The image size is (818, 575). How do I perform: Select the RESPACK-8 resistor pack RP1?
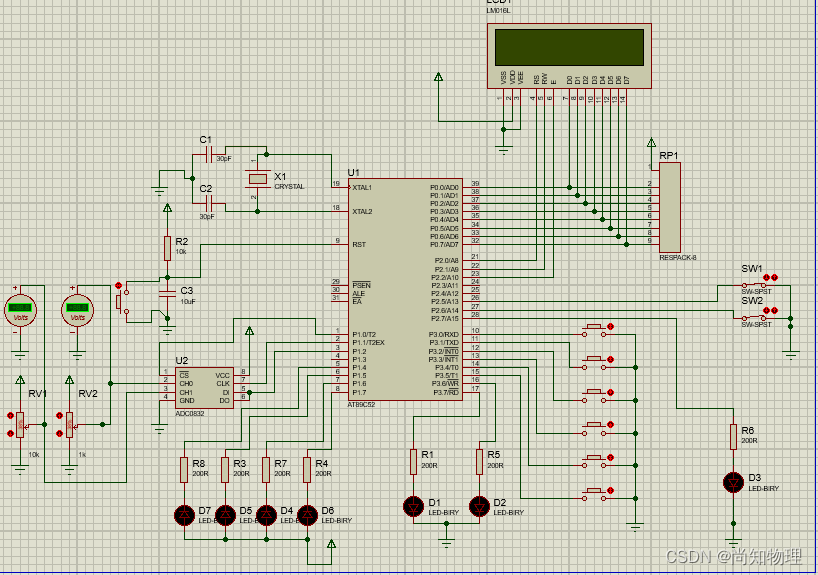[x=670, y=207]
